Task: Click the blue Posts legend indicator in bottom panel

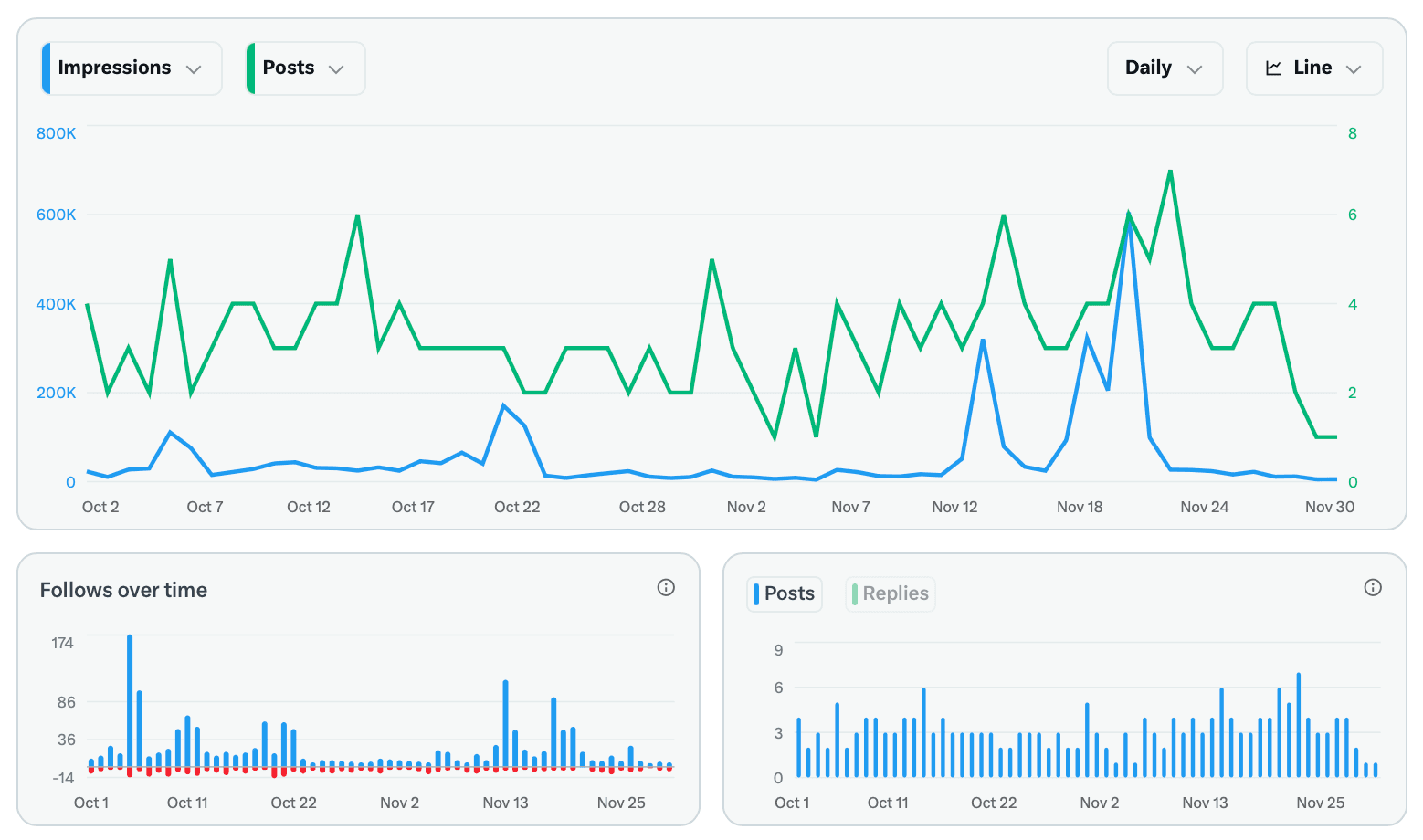Action: click(x=756, y=593)
